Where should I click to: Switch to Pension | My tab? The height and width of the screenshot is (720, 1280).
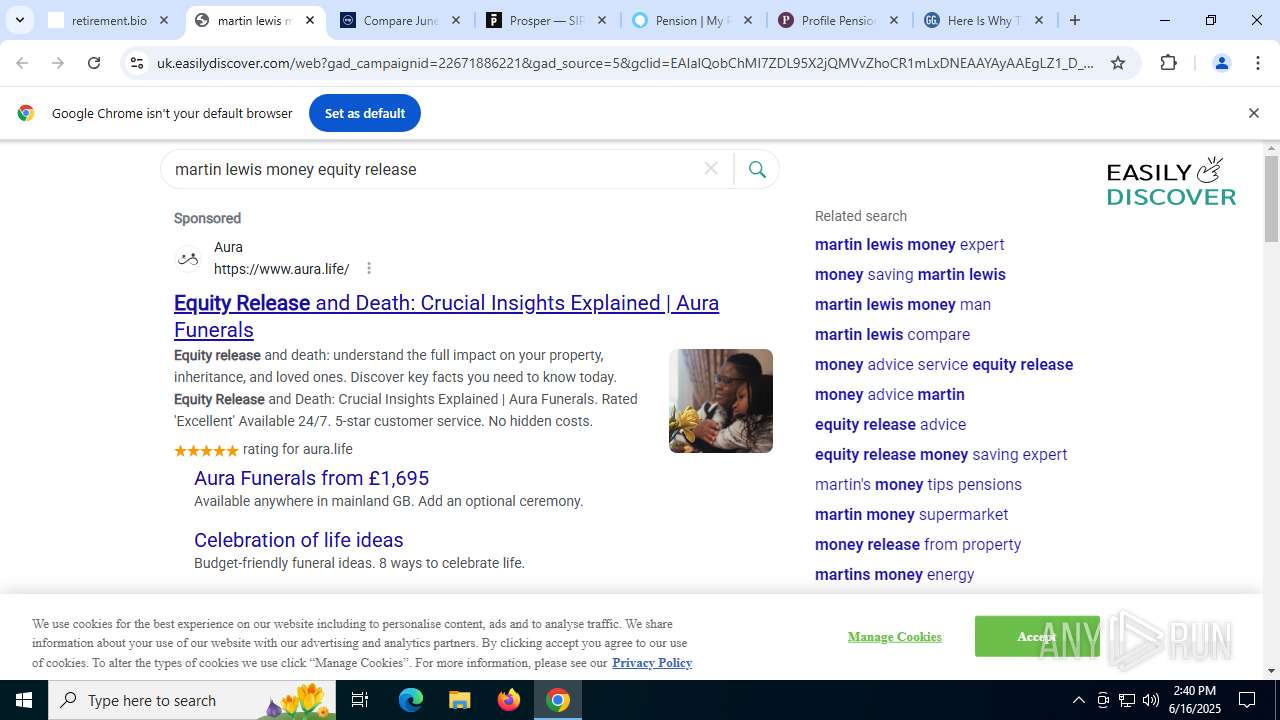click(x=692, y=20)
